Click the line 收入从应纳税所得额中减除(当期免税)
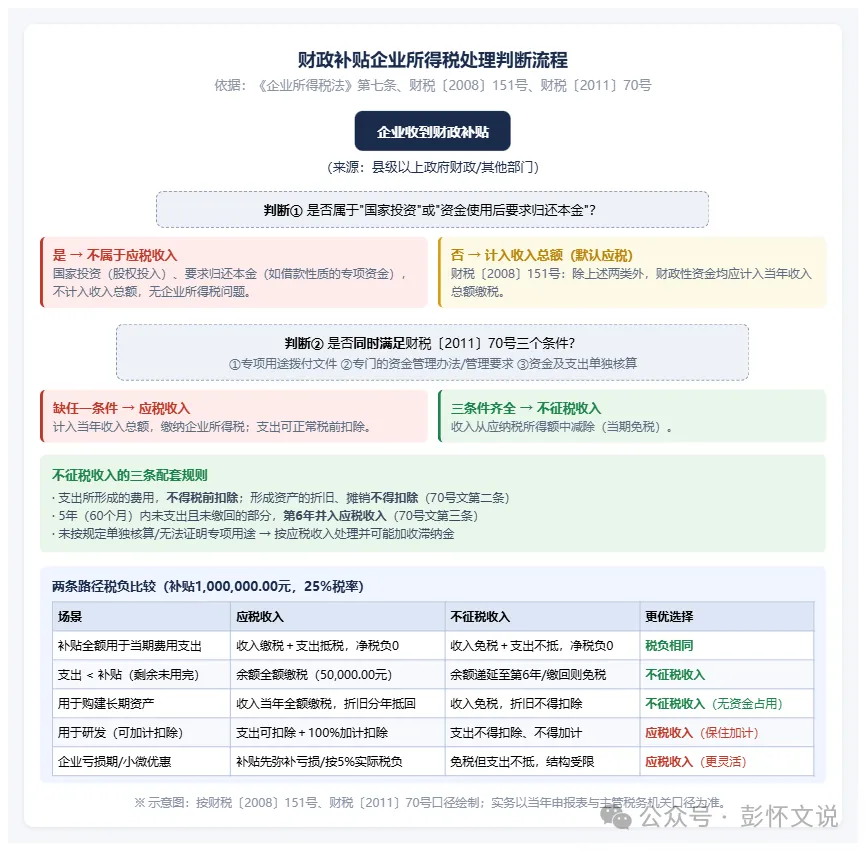 click(562, 426)
